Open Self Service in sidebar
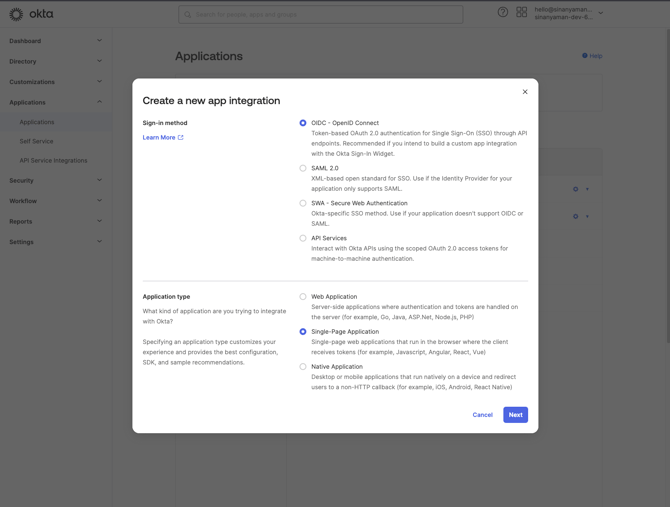Screen dimensions: 670x507 (37, 141)
